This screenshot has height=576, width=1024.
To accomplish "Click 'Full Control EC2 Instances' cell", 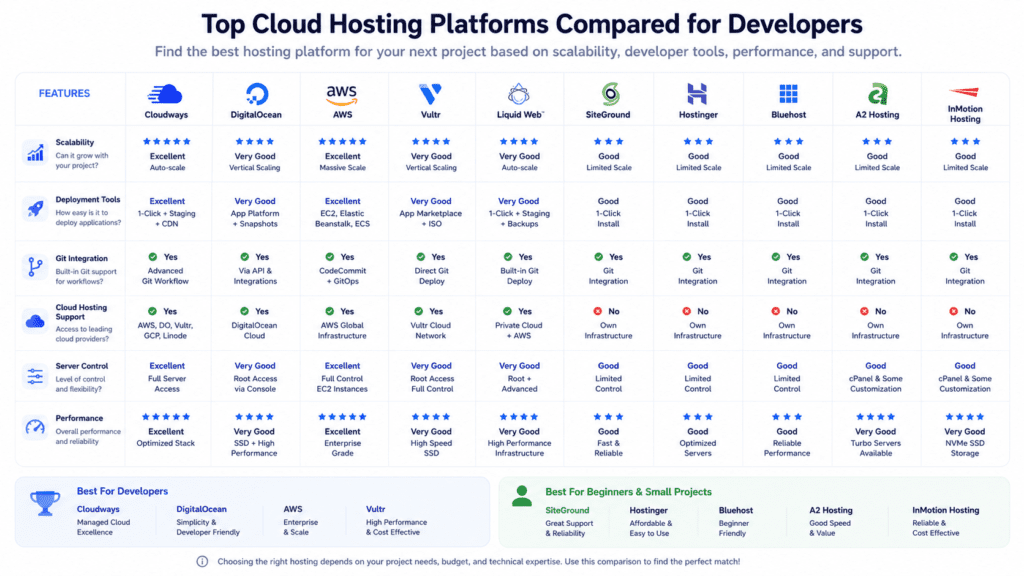I will click(x=342, y=384).
